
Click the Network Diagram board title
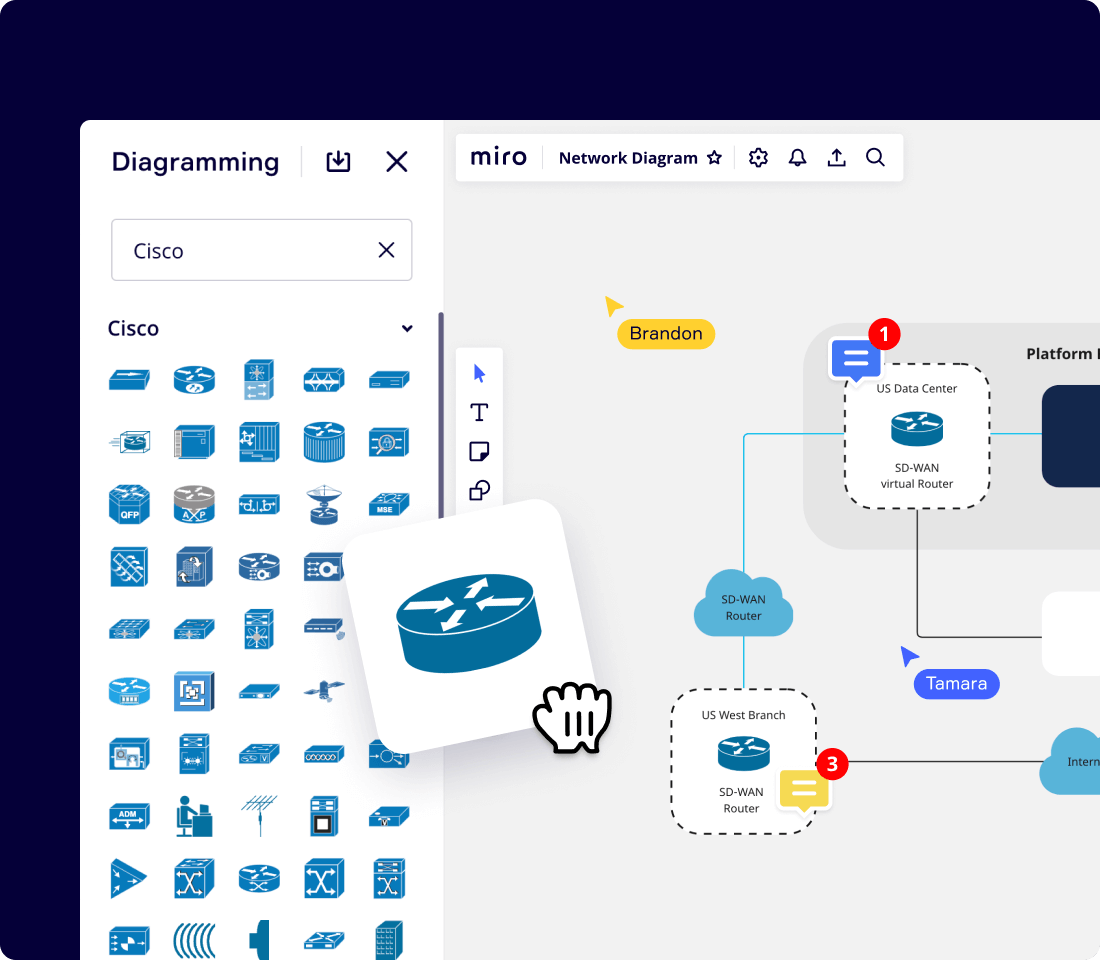point(628,158)
